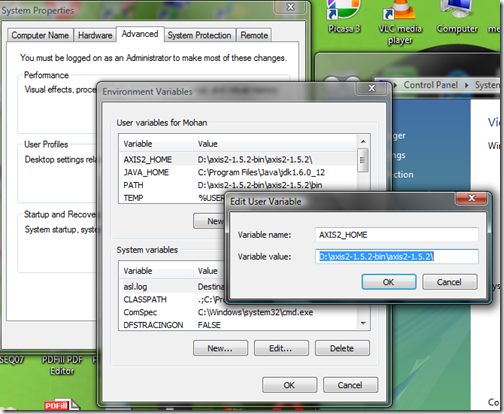
Task: Click ComSpec value C:\Windows\system32\cmd.exe
Action: [x=255, y=312]
